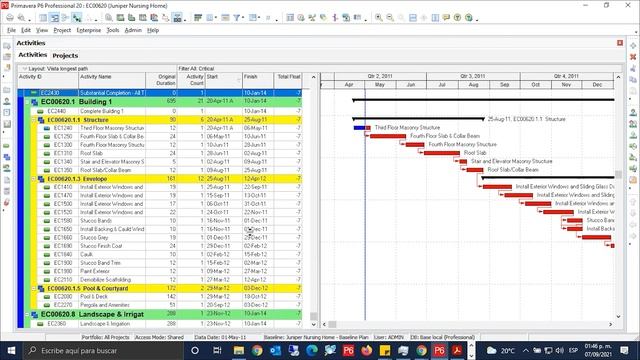This screenshot has width=640, height=360.
Task: Toggle the Gantt Chart view icon
Action: (54, 18)
